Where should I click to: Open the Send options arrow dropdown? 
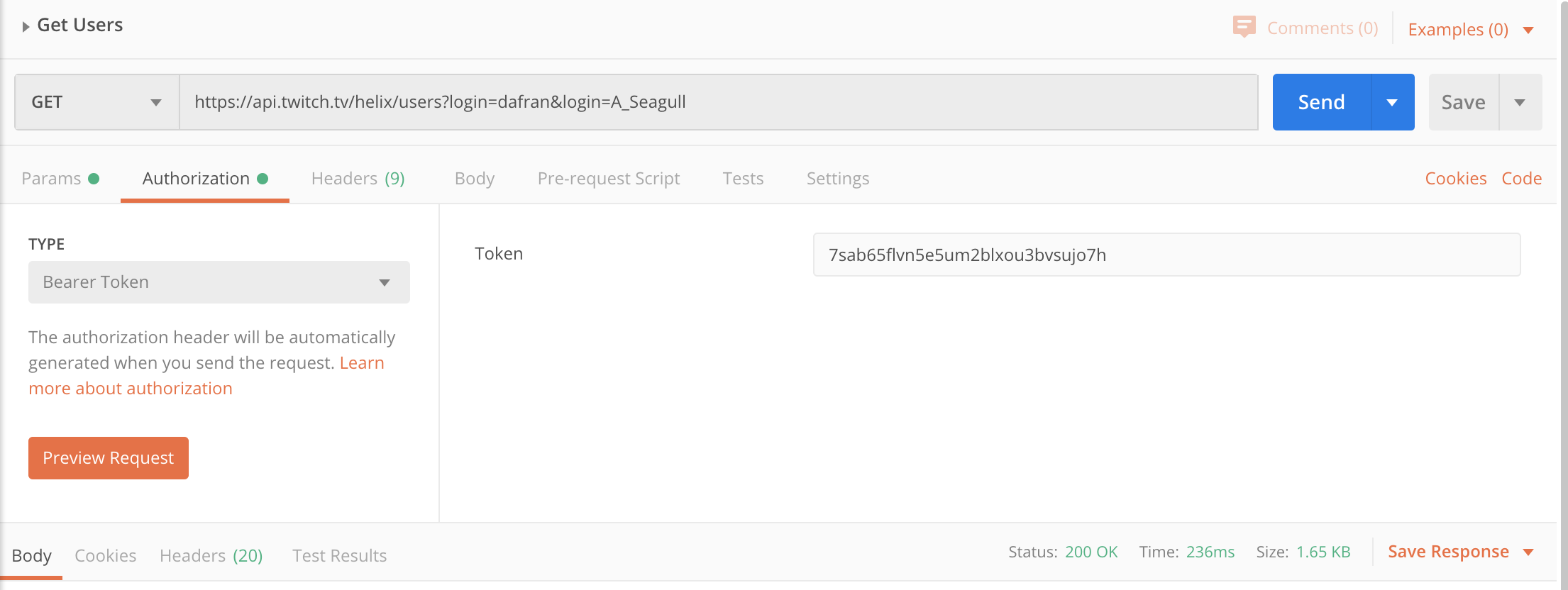[1392, 102]
